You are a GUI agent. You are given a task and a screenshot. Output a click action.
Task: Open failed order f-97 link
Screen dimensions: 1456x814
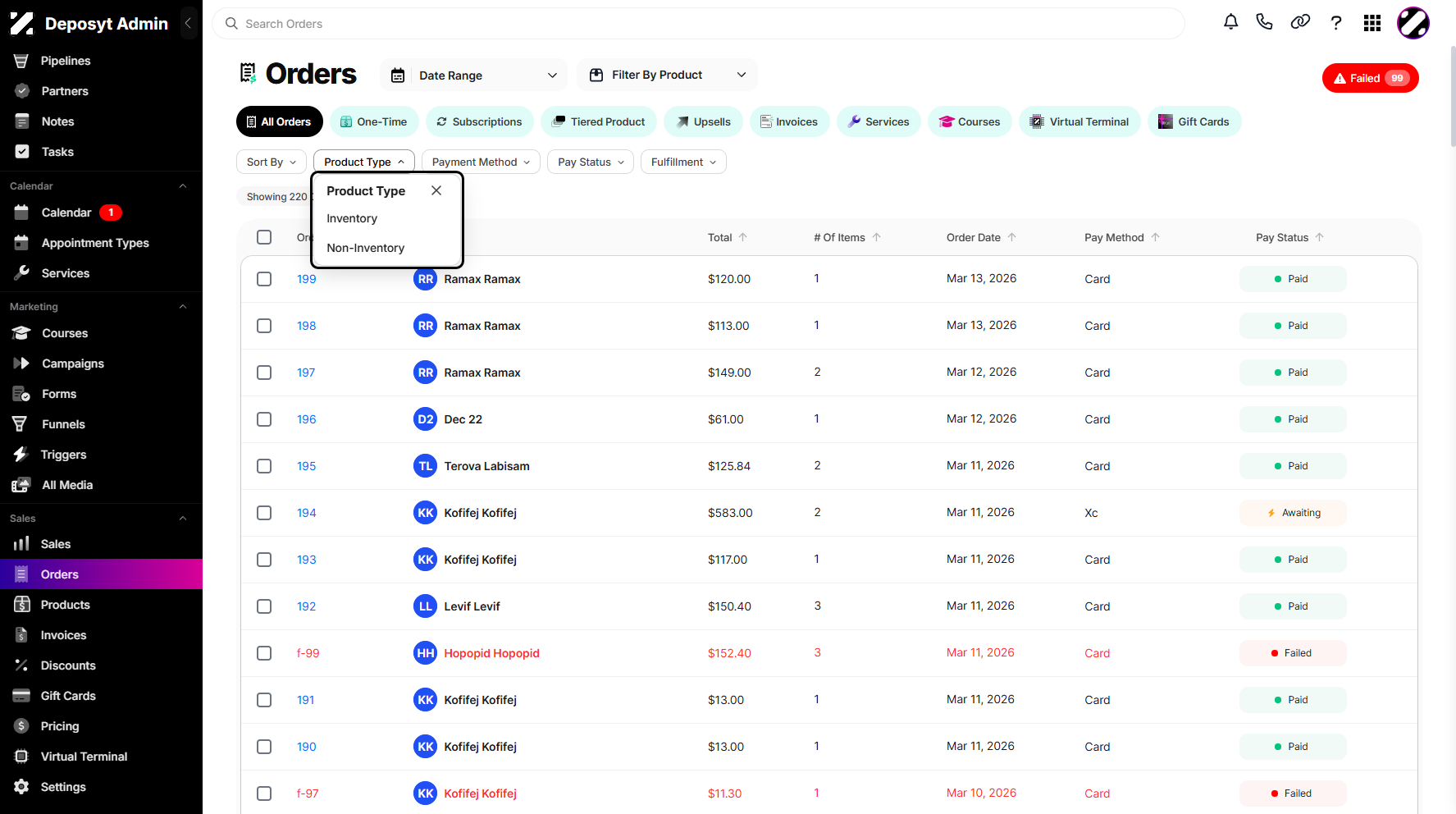pos(307,793)
